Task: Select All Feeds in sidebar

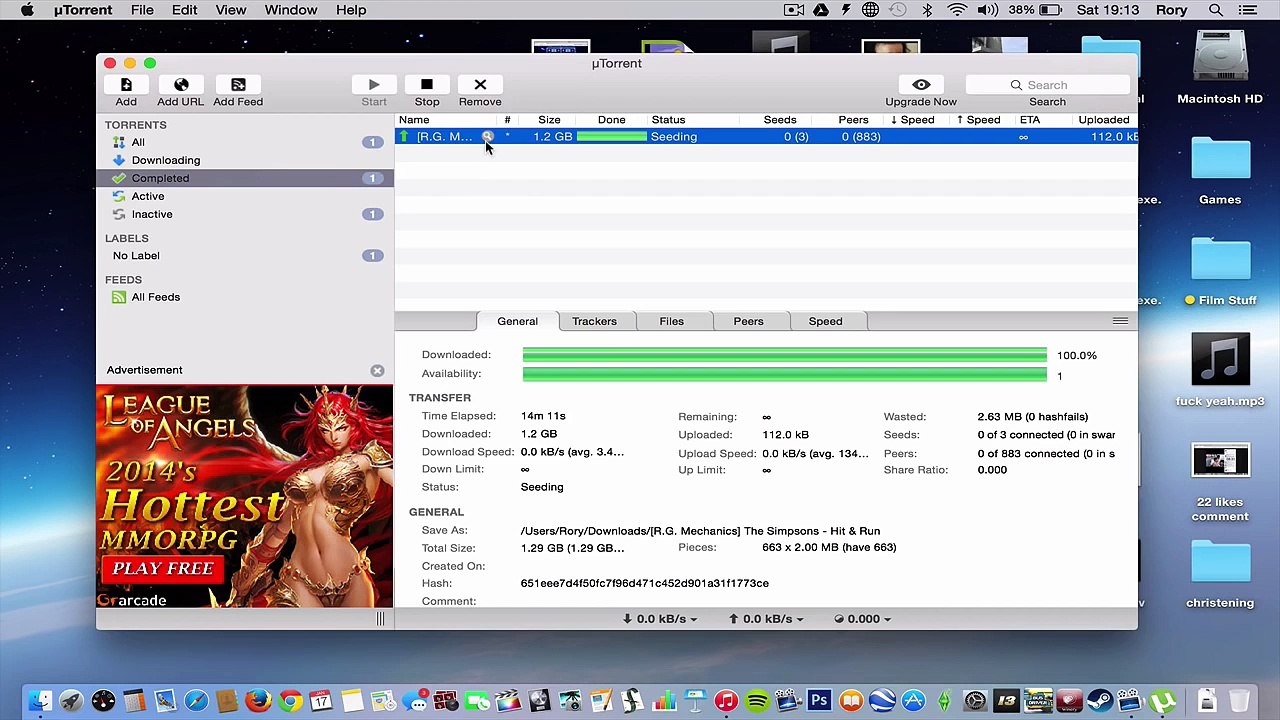Action: pos(155,297)
